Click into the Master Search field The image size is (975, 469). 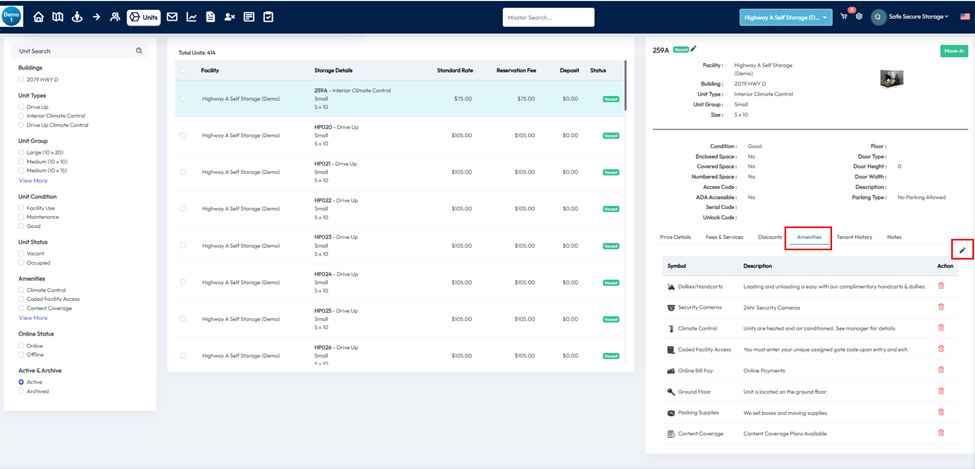tap(548, 17)
